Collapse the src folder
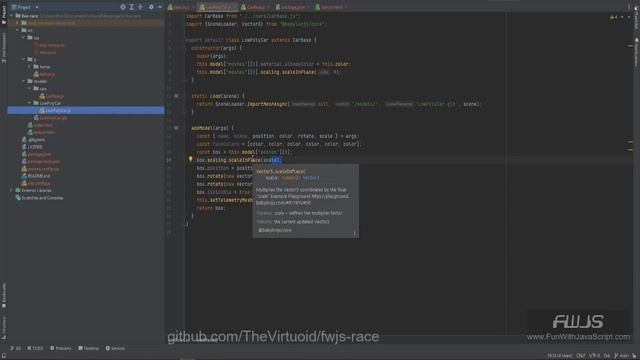This screenshot has height=360, width=640. [18, 30]
